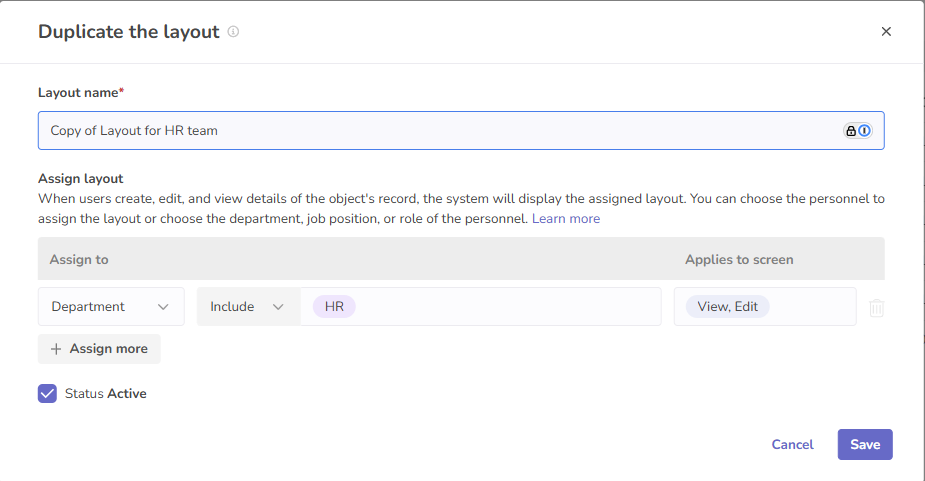Click the Assign layout heading
This screenshot has height=481, width=925.
point(81,179)
